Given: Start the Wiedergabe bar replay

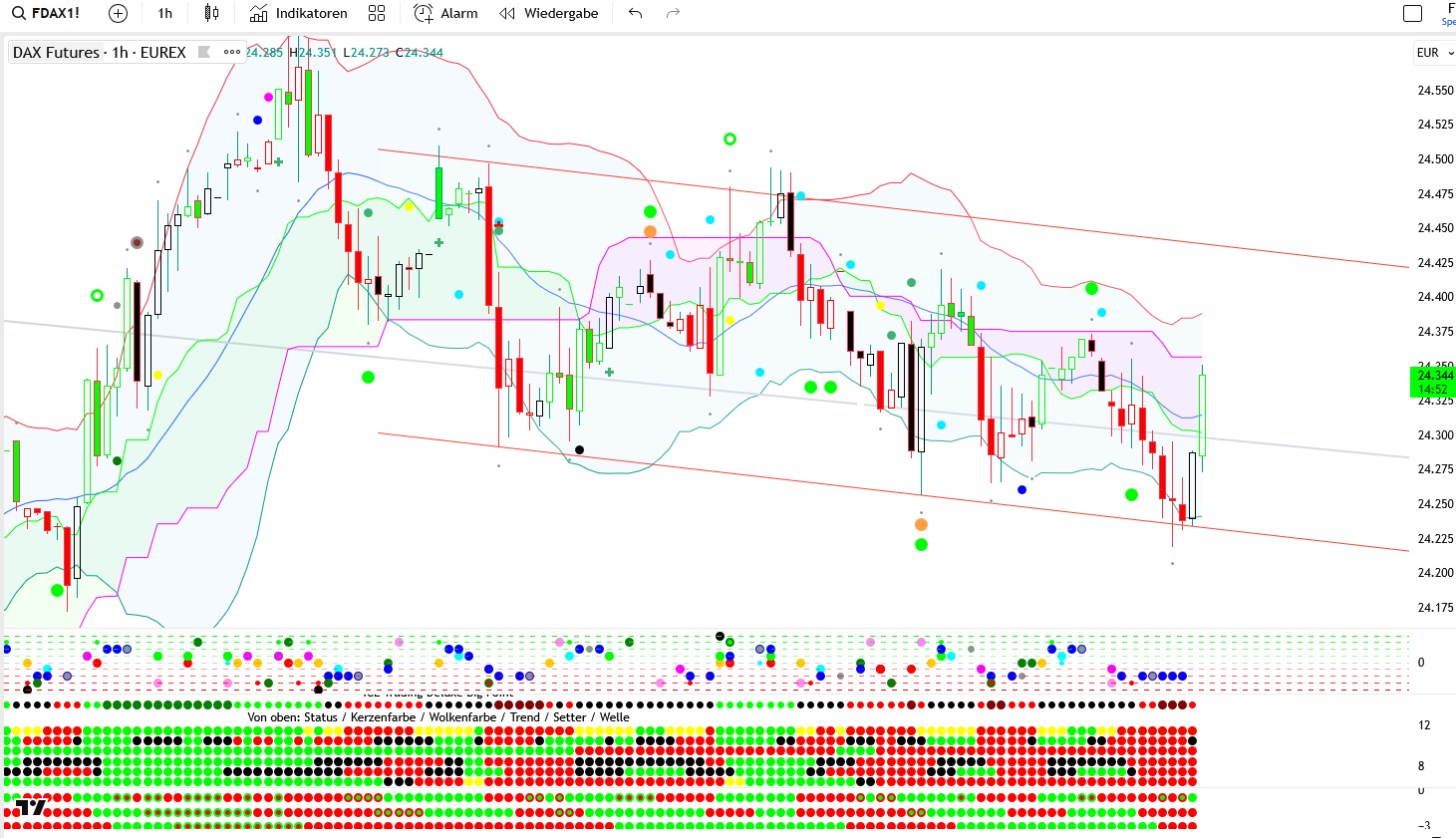Looking at the screenshot, I should click(x=549, y=13).
